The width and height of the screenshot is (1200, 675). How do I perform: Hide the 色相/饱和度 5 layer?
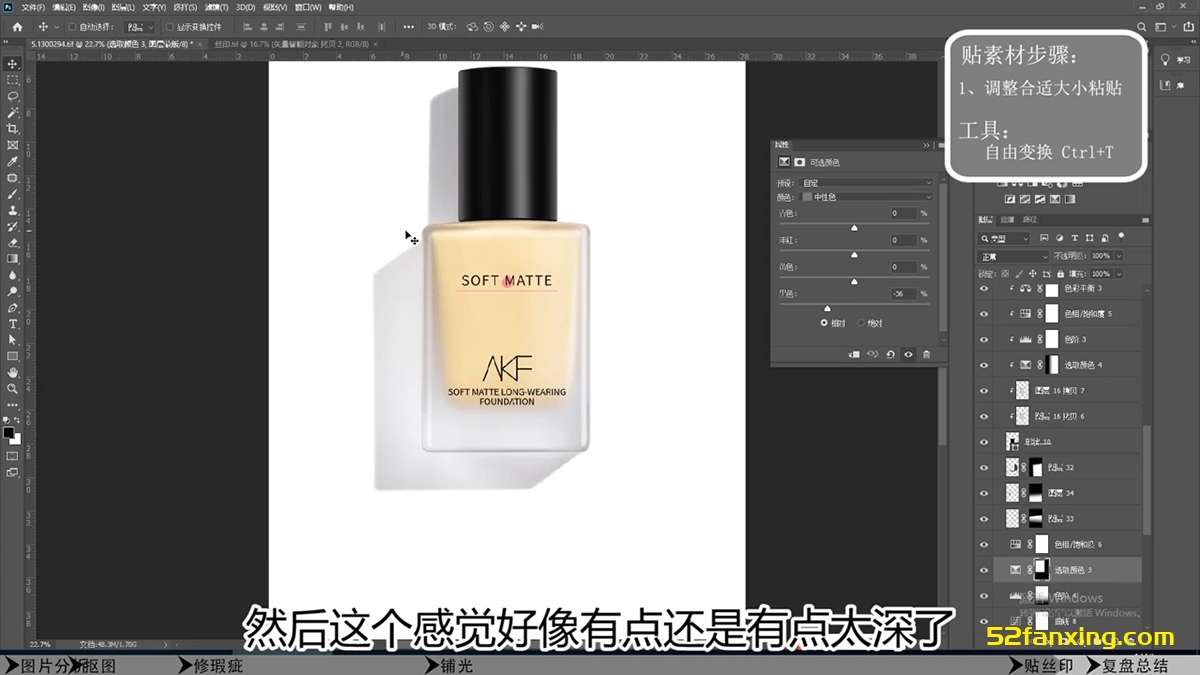point(984,314)
